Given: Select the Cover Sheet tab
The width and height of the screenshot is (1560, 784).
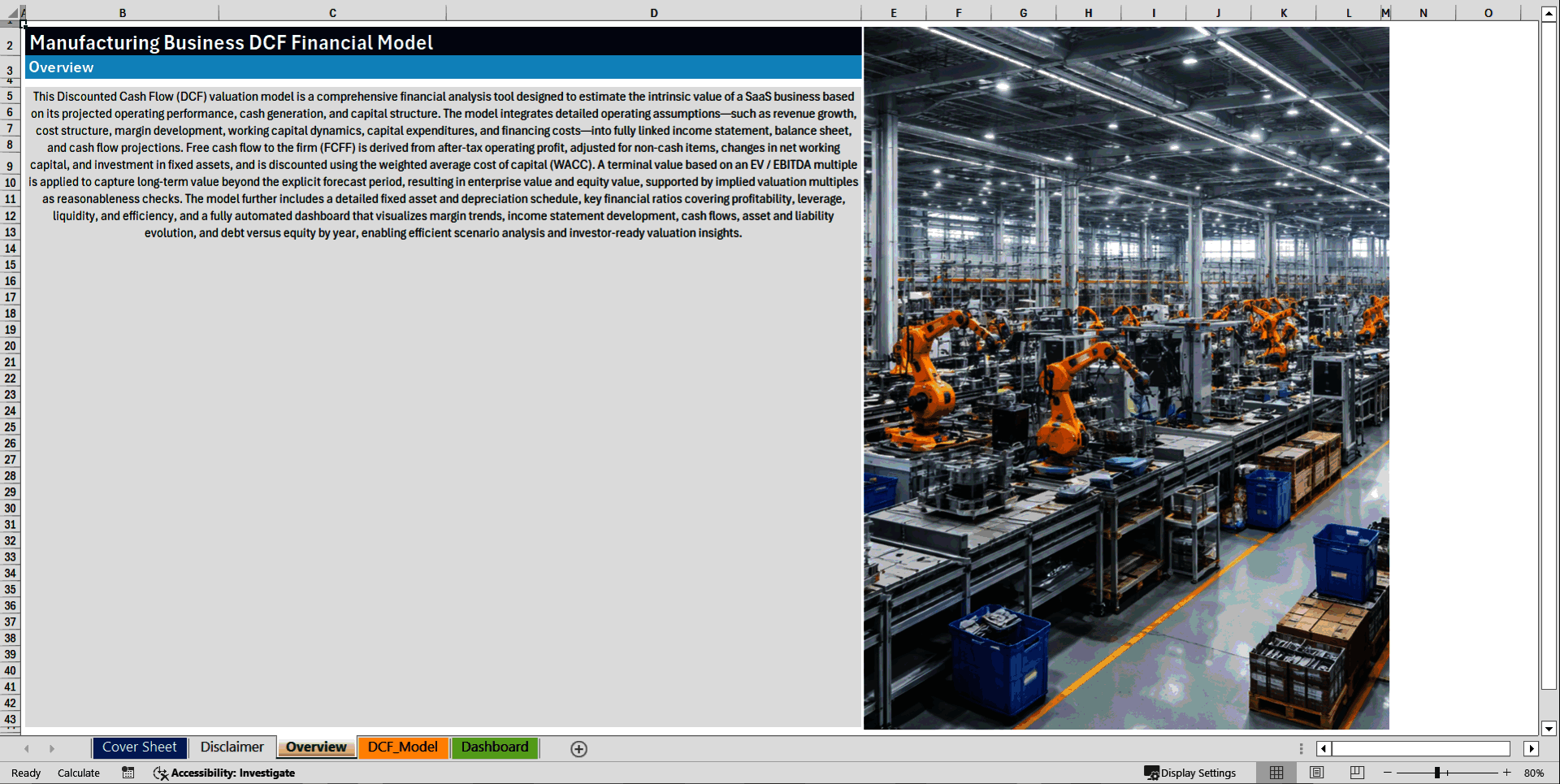Looking at the screenshot, I should (x=139, y=747).
